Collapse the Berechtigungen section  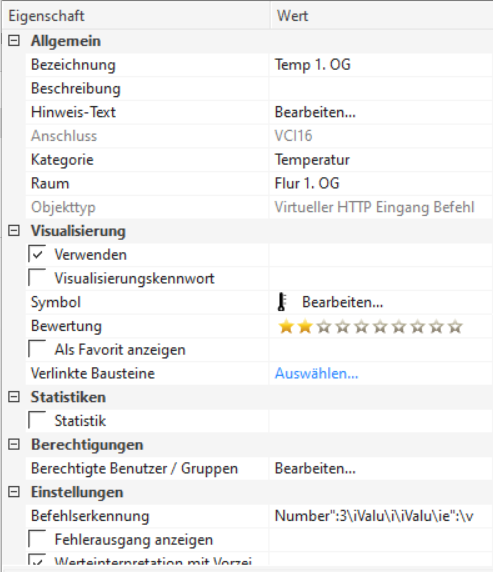[x=14, y=444]
